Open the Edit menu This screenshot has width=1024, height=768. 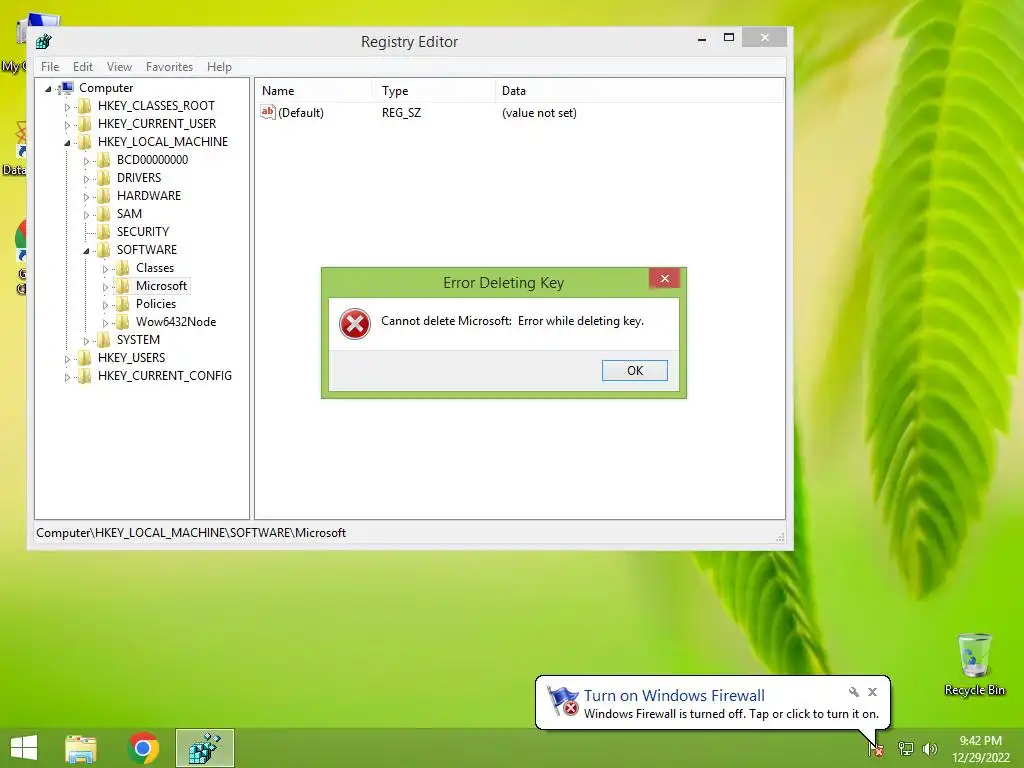82,67
